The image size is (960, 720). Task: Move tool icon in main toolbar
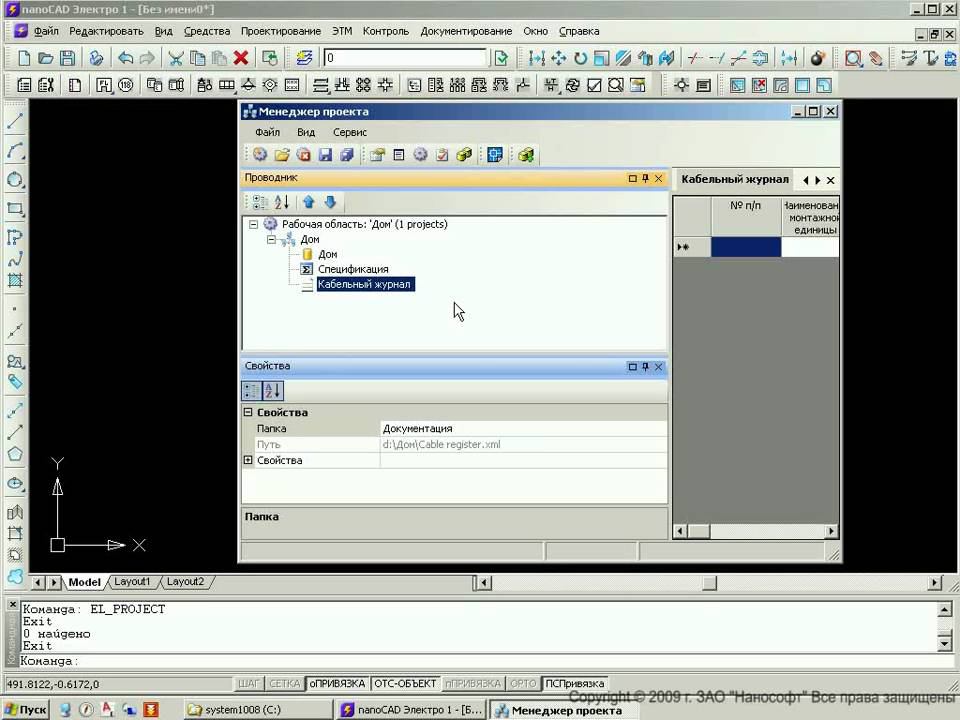pos(558,58)
